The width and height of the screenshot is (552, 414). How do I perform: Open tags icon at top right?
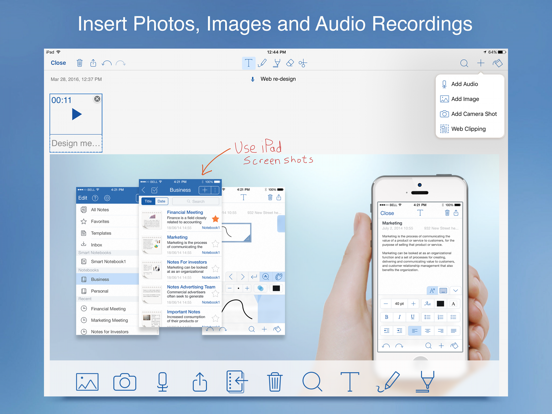click(497, 63)
